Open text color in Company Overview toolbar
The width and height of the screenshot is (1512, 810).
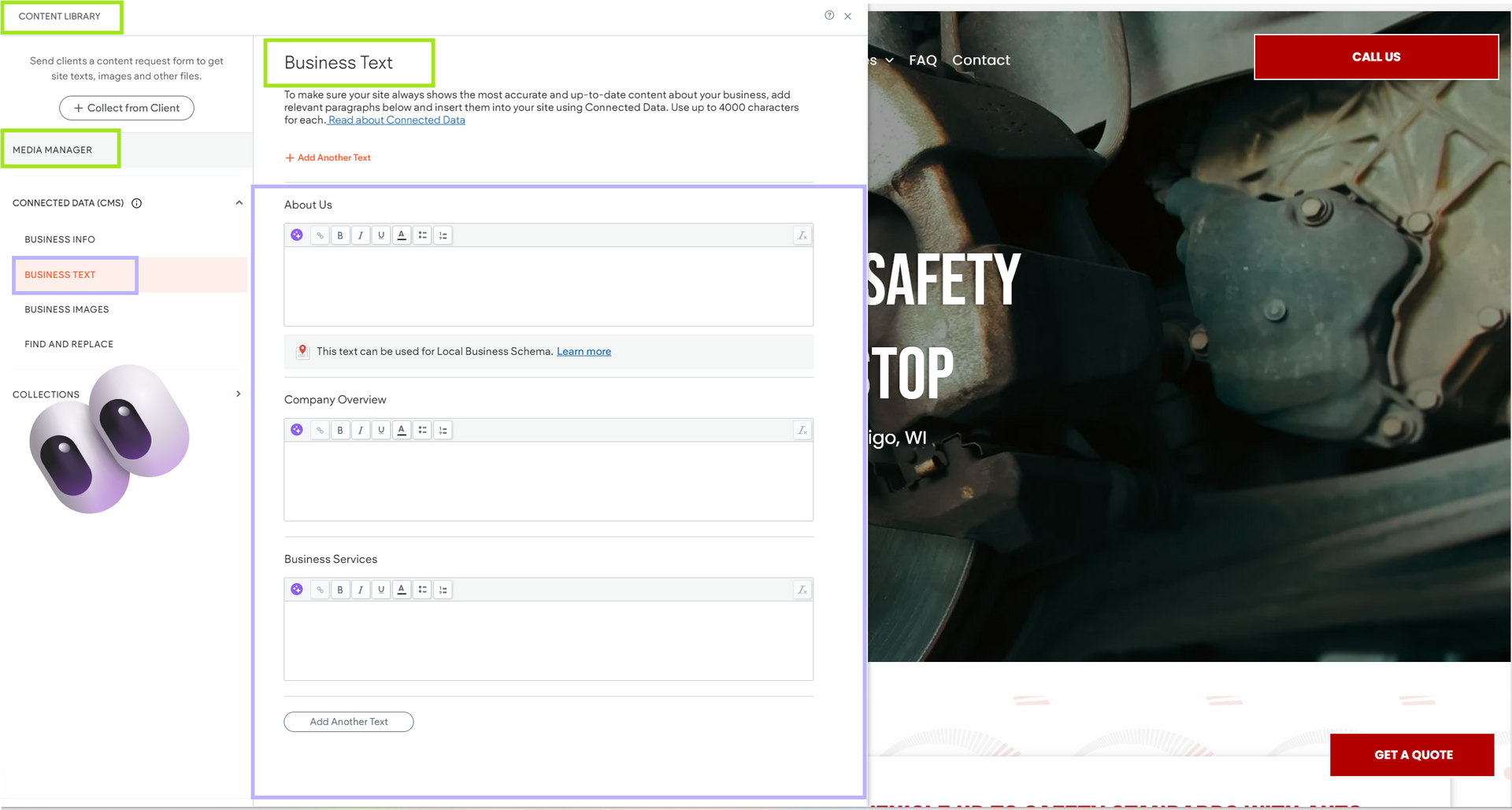tap(402, 431)
